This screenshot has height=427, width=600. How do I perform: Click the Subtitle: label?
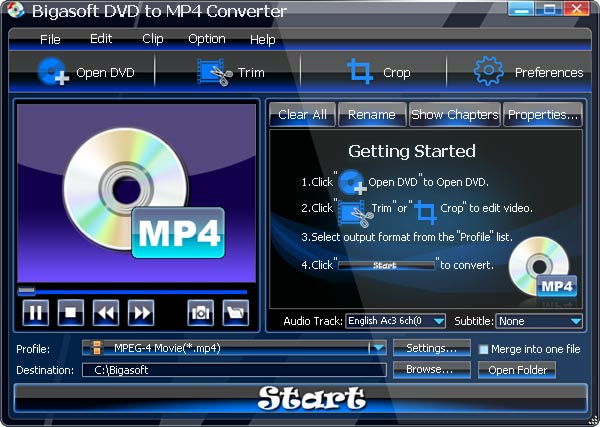tap(474, 321)
